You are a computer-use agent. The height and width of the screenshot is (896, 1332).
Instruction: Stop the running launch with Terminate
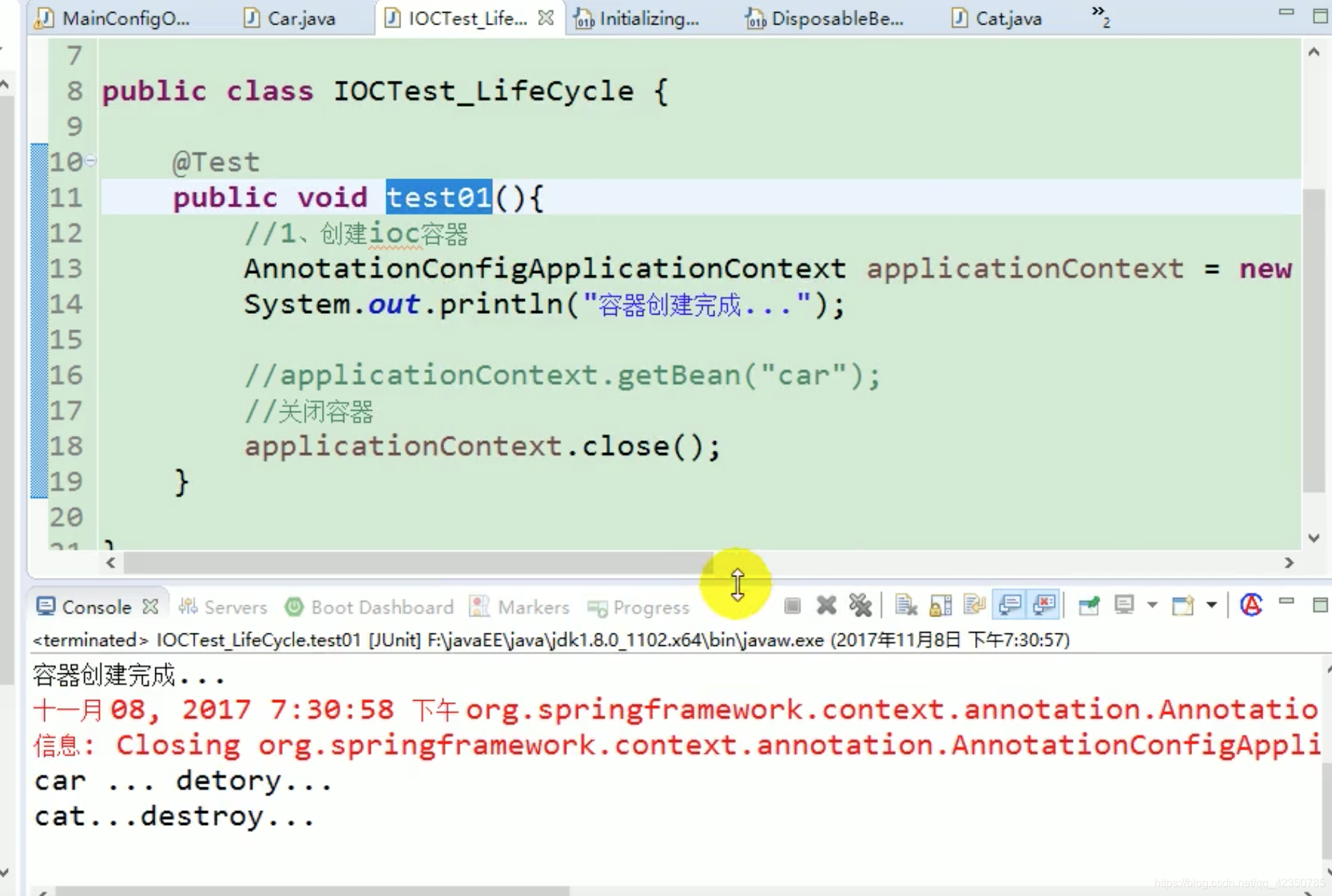tap(792, 606)
